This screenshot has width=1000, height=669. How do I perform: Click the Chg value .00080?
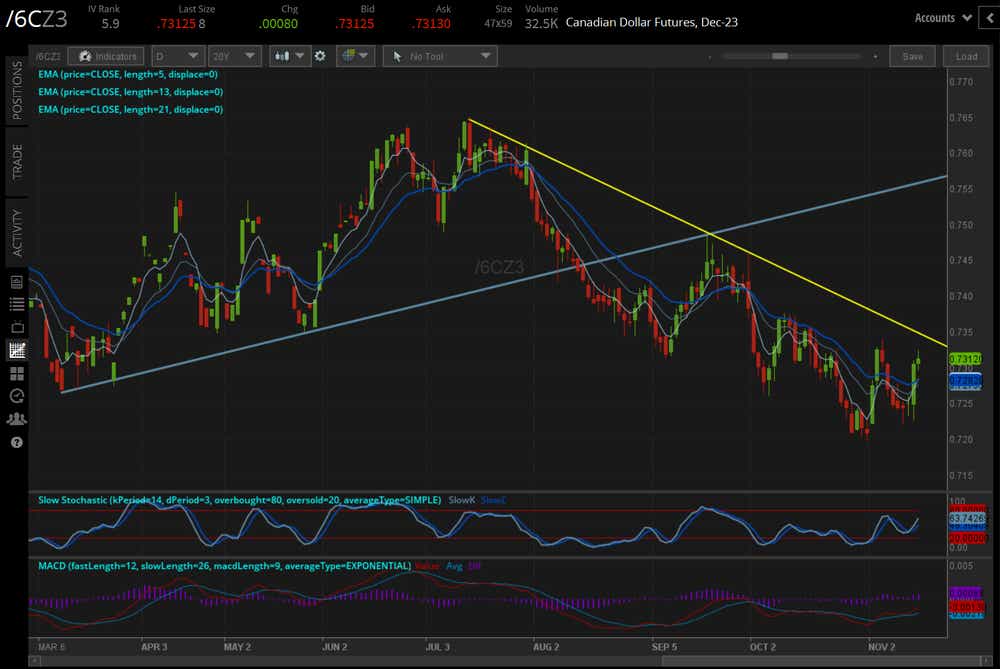278,24
